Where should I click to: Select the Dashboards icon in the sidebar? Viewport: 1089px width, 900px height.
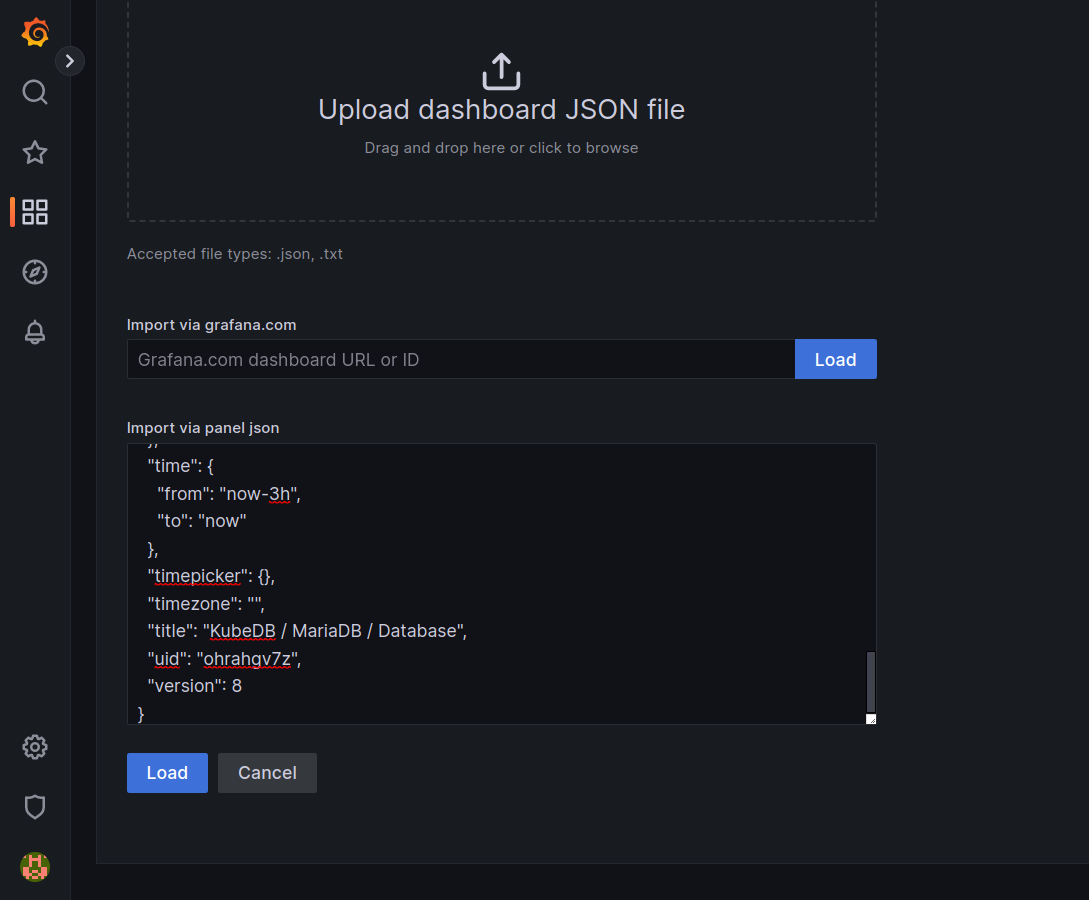[35, 212]
